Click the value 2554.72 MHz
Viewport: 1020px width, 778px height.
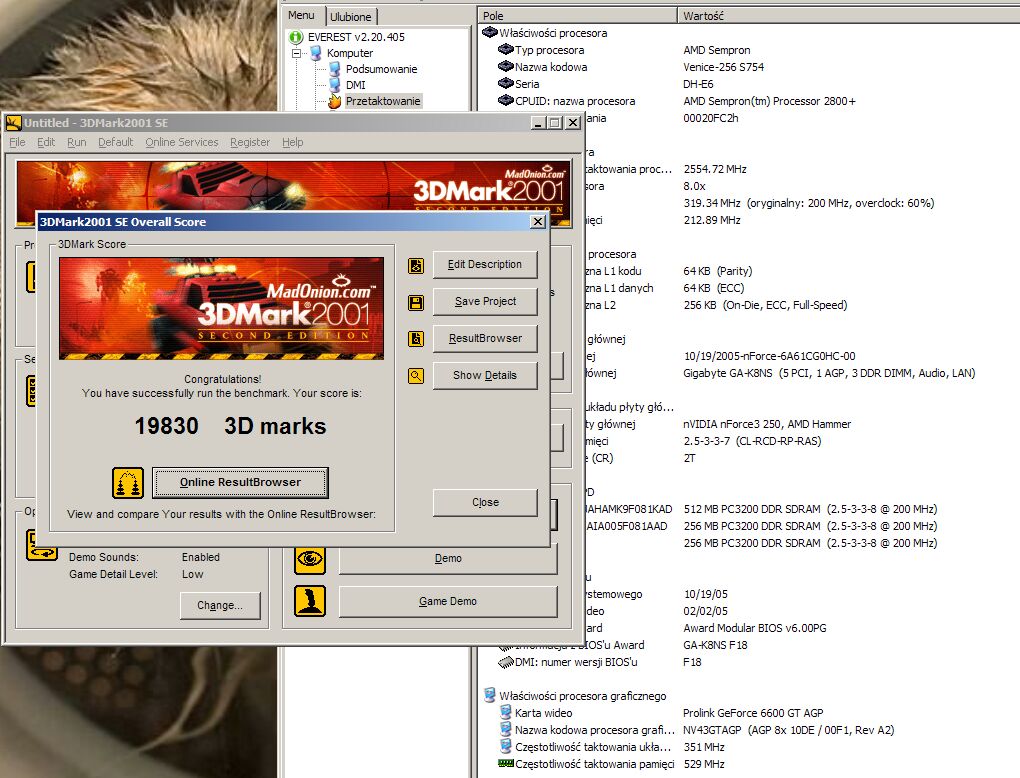point(715,169)
